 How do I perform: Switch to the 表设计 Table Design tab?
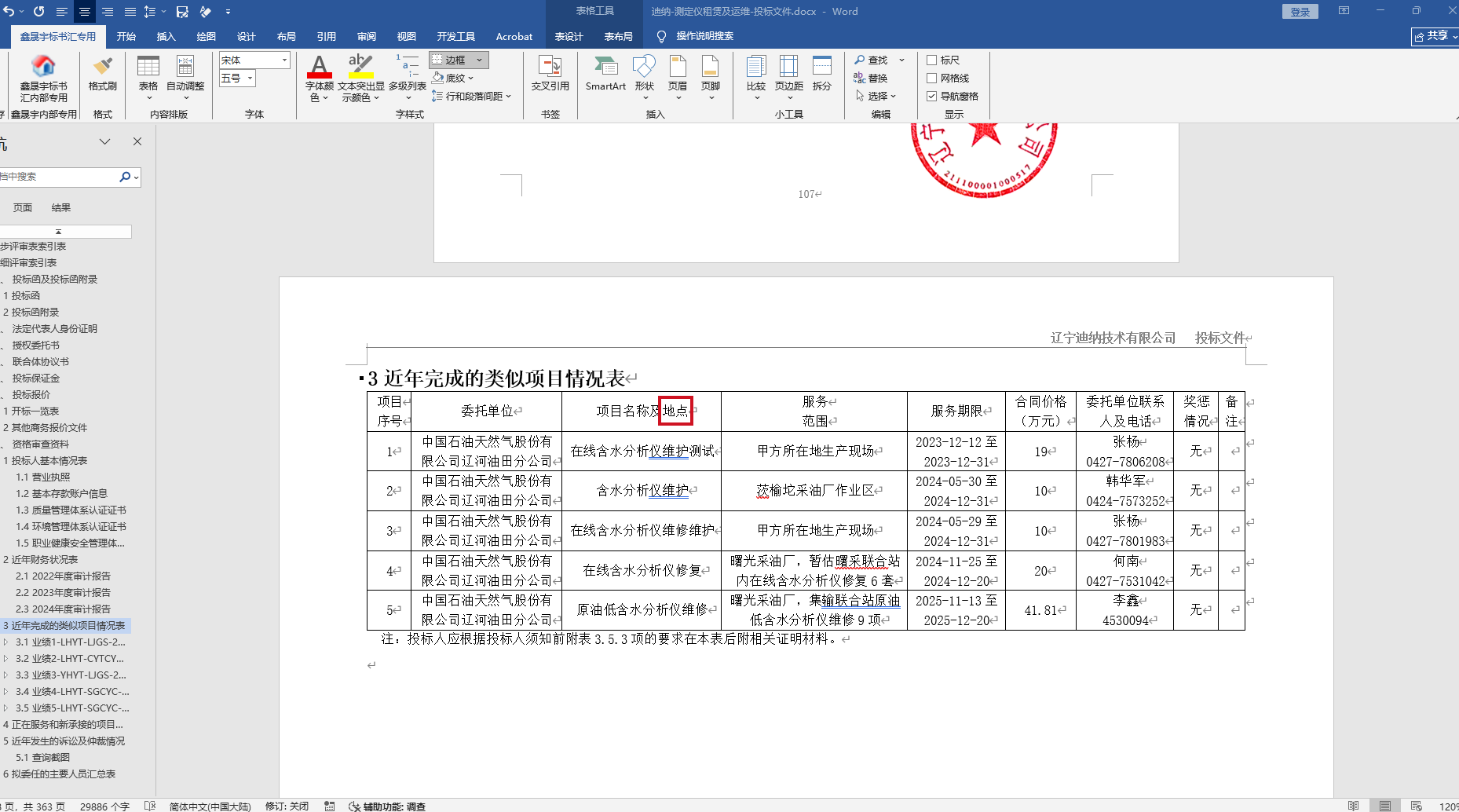coord(569,36)
